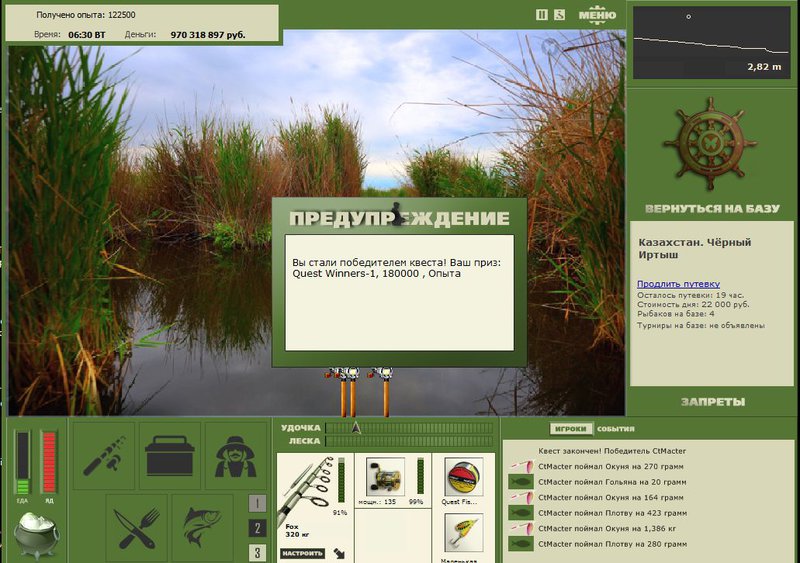Click the Продлить путевку link

coord(678,284)
